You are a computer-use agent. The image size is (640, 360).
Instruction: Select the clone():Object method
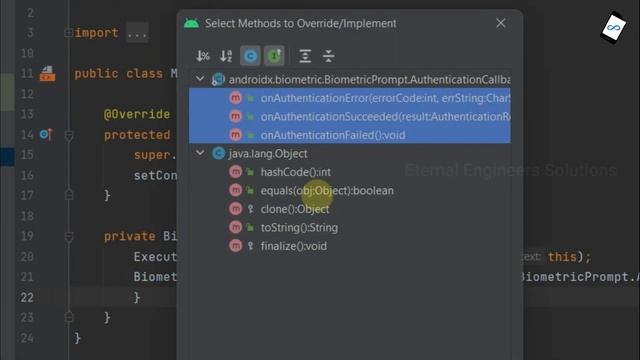tap(350, 209)
